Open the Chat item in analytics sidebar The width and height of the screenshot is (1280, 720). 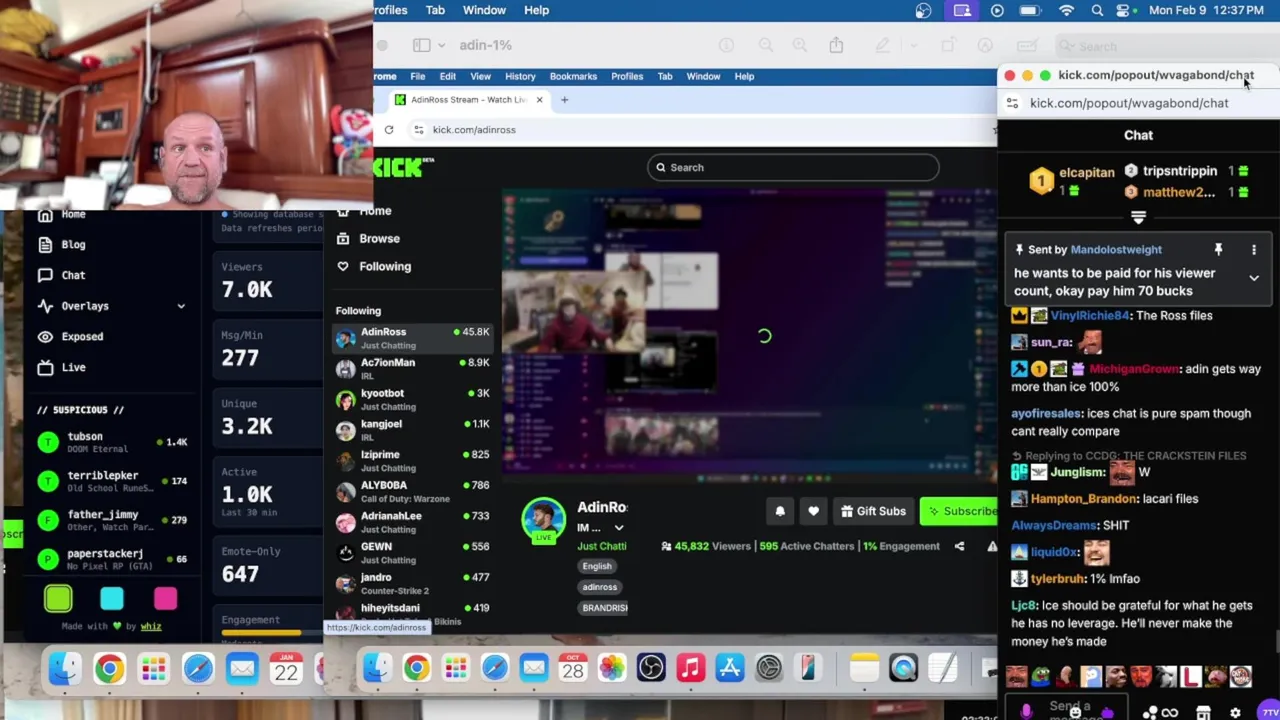(x=62, y=275)
